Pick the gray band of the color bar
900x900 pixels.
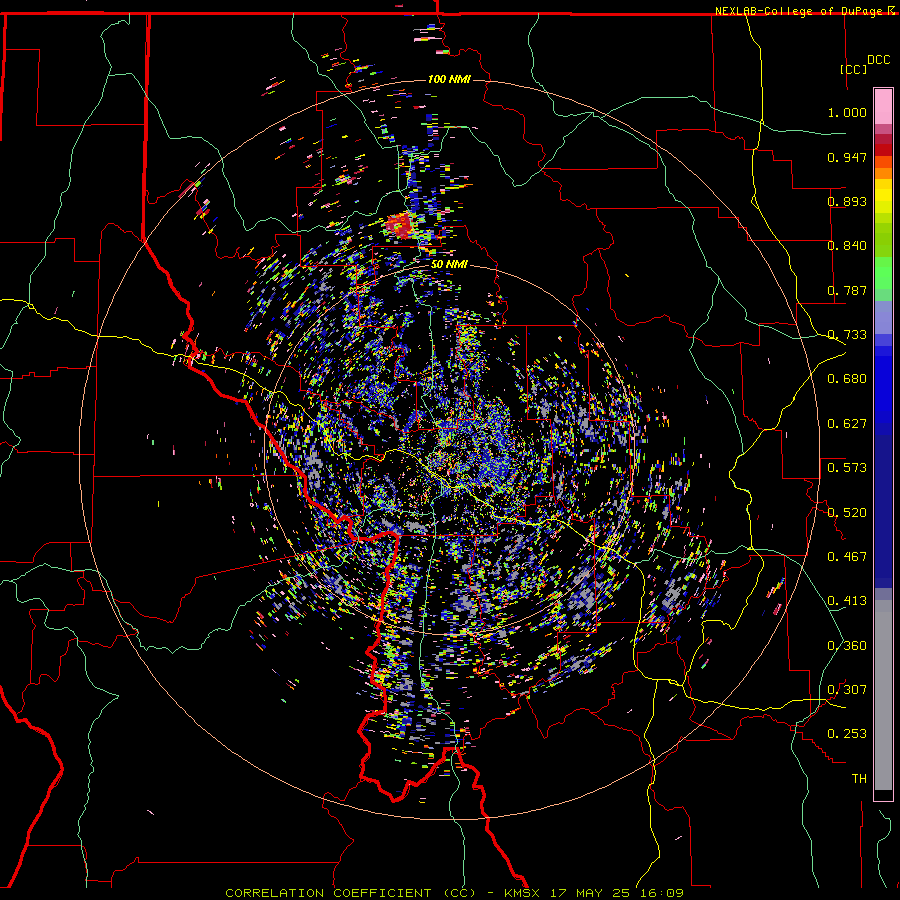[x=883, y=695]
